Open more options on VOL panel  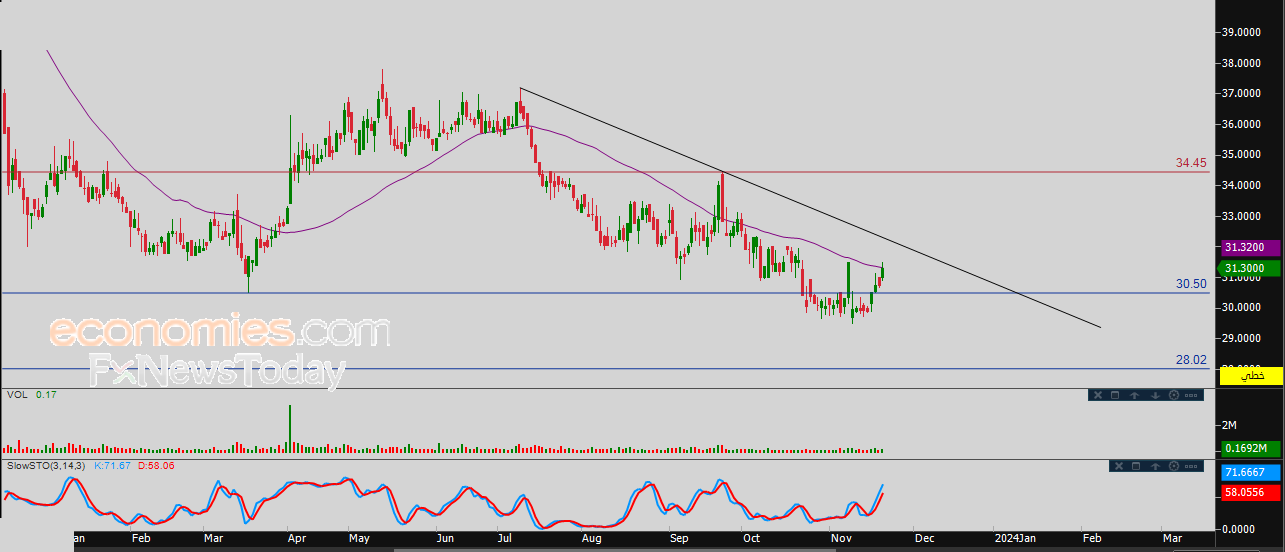[1191, 395]
